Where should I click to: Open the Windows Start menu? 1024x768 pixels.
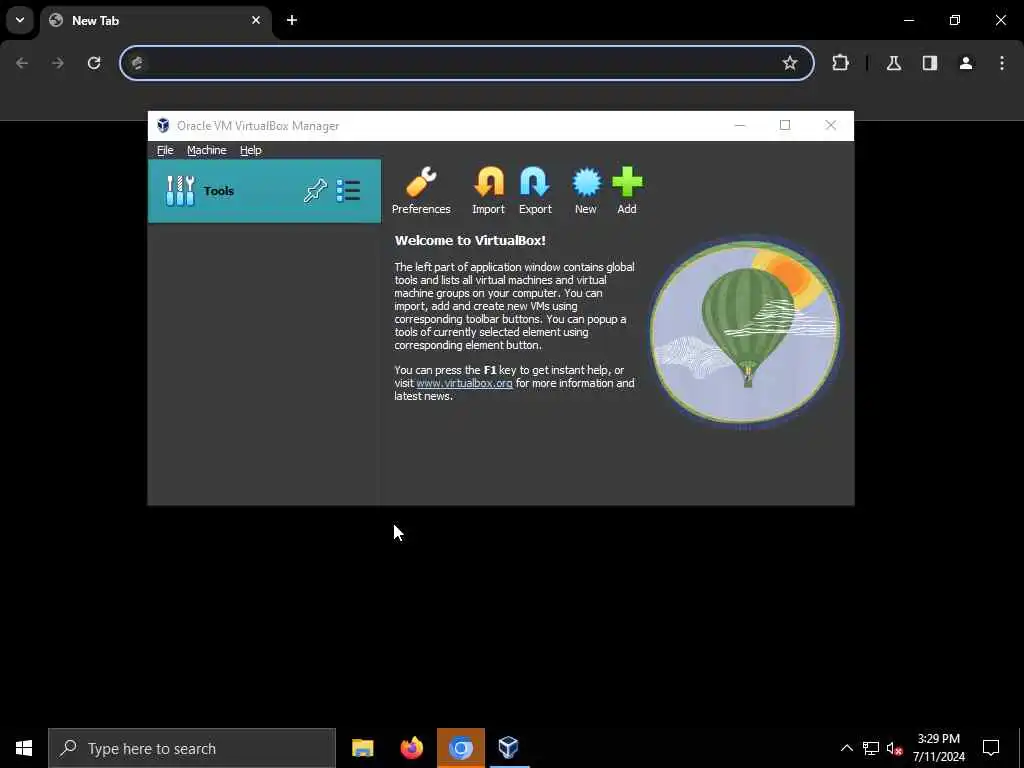tap(24, 748)
